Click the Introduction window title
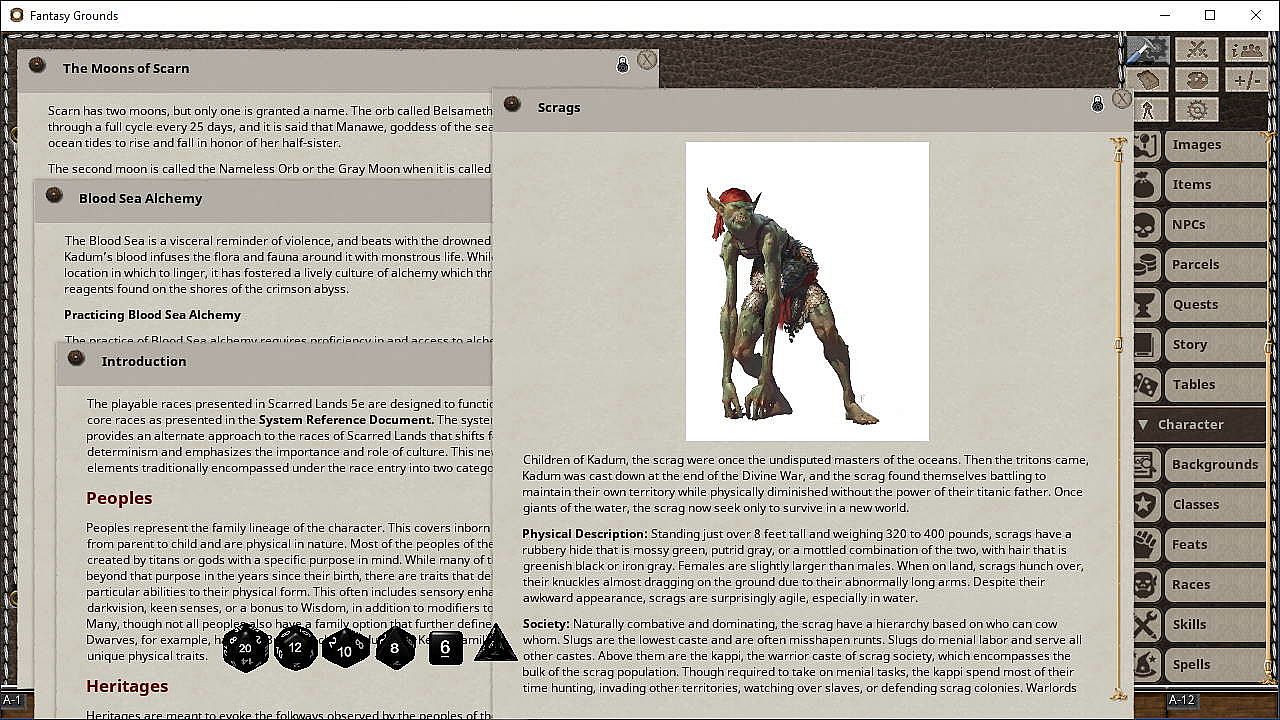 point(144,362)
